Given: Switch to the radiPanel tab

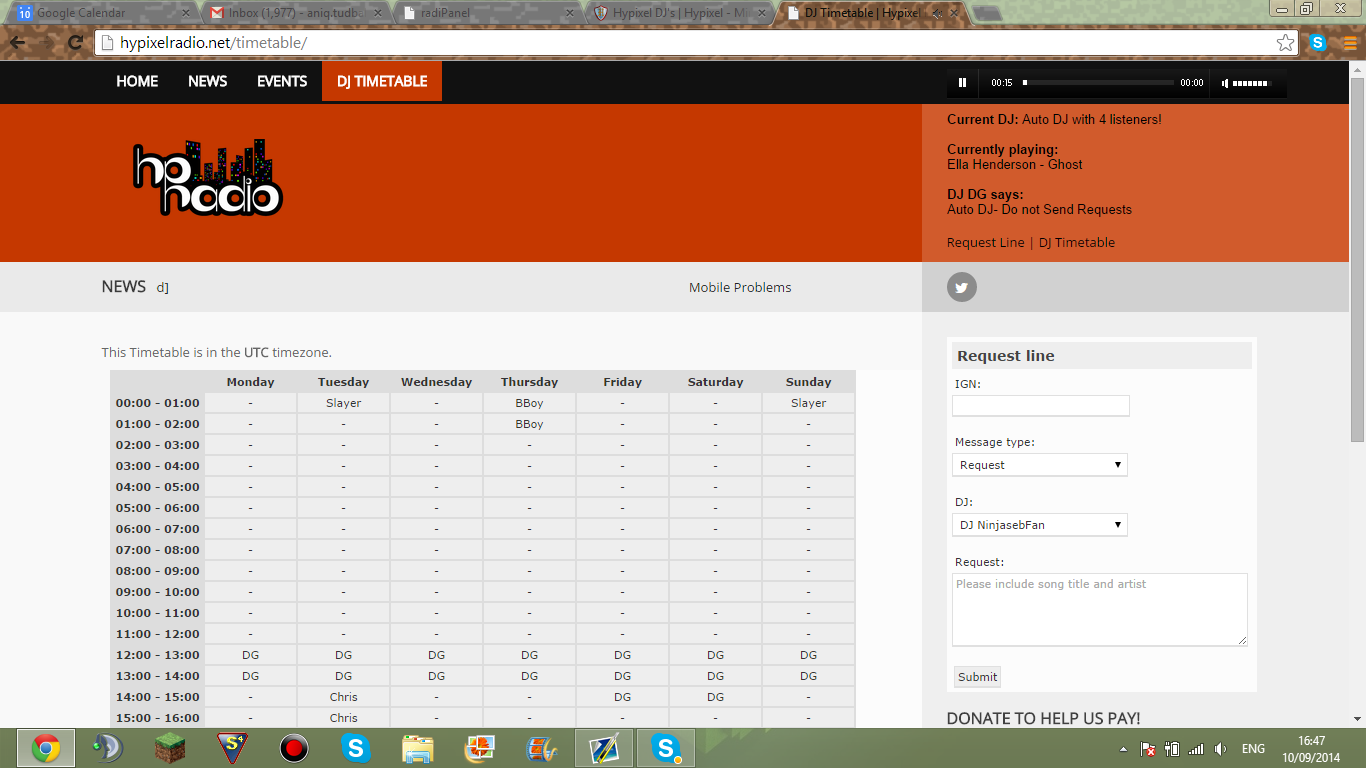Looking at the screenshot, I should pos(486,13).
